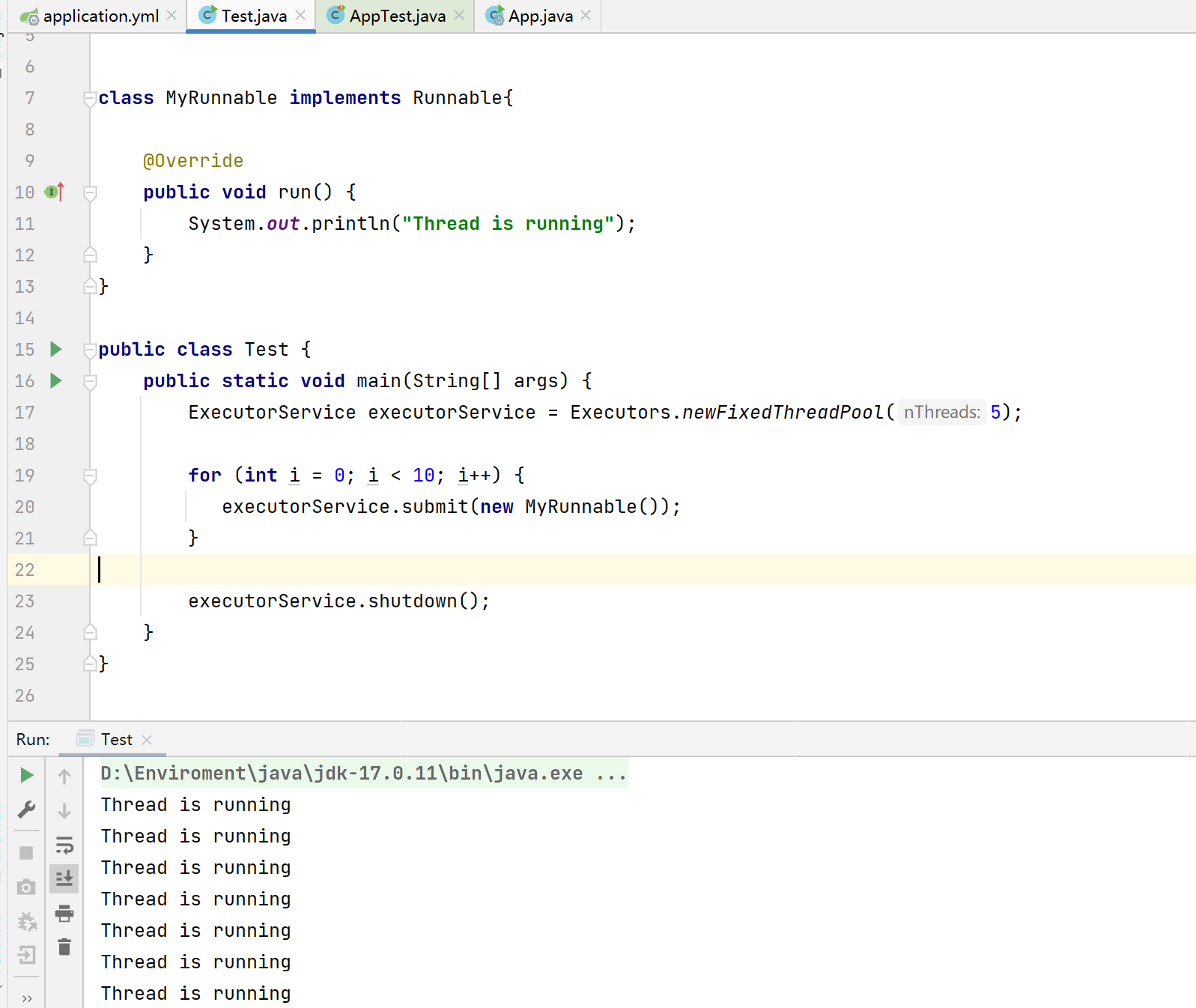
Task: Open run configuration settings wrench icon
Action: tap(26, 810)
